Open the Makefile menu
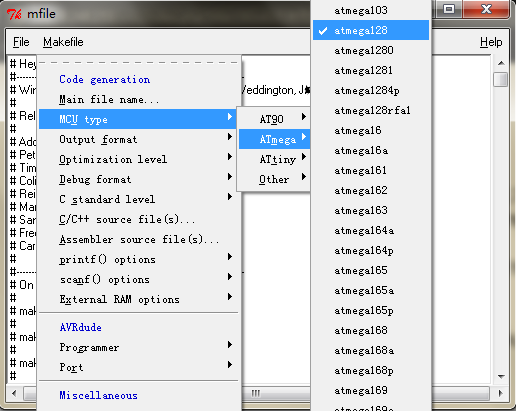This screenshot has width=516, height=411. (x=63, y=42)
